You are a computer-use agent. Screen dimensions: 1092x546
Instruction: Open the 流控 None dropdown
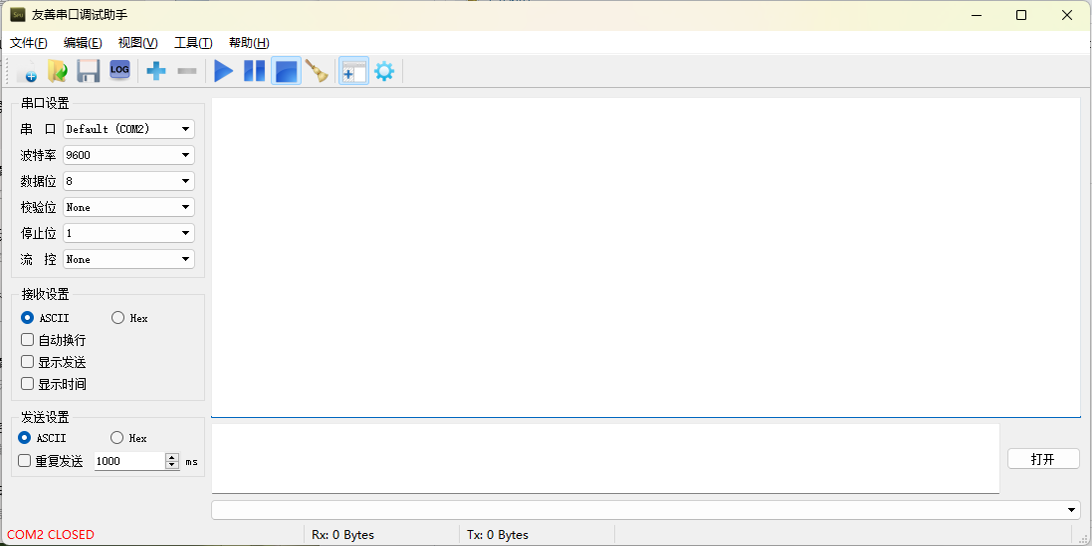(129, 259)
